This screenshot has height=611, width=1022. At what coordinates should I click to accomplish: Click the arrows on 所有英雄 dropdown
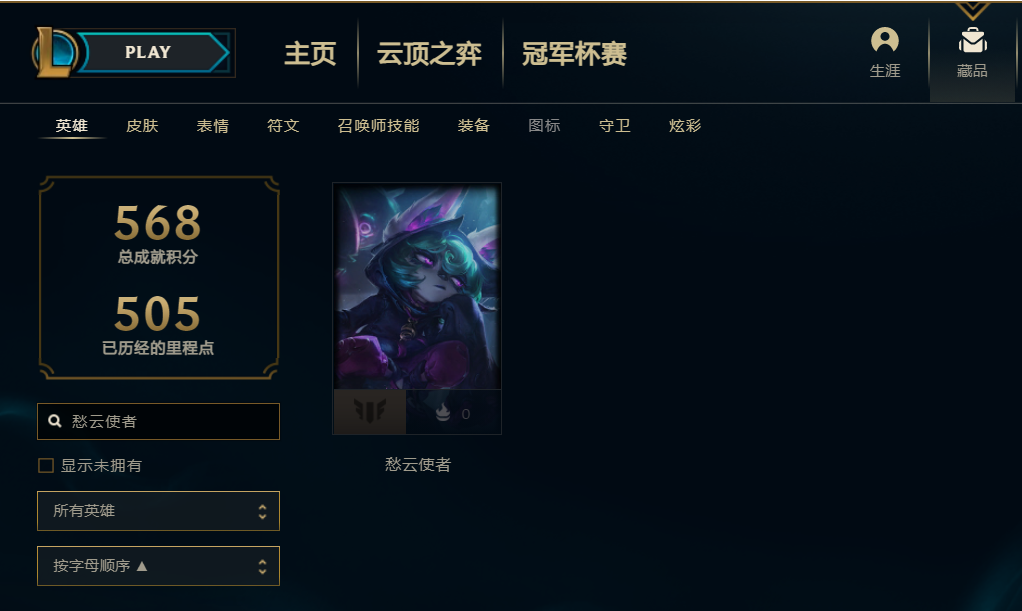pyautogui.click(x=262, y=511)
